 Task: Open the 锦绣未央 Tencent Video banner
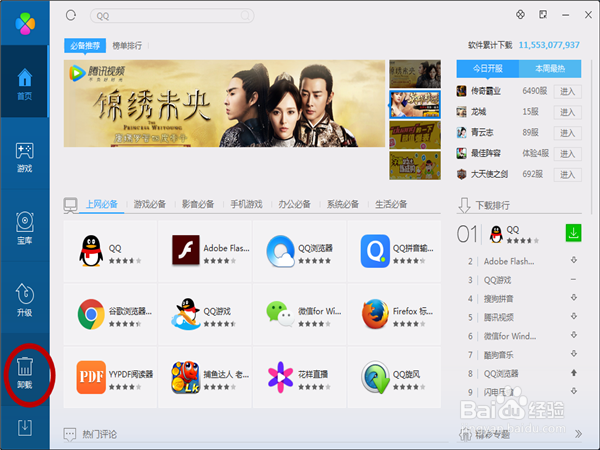224,103
